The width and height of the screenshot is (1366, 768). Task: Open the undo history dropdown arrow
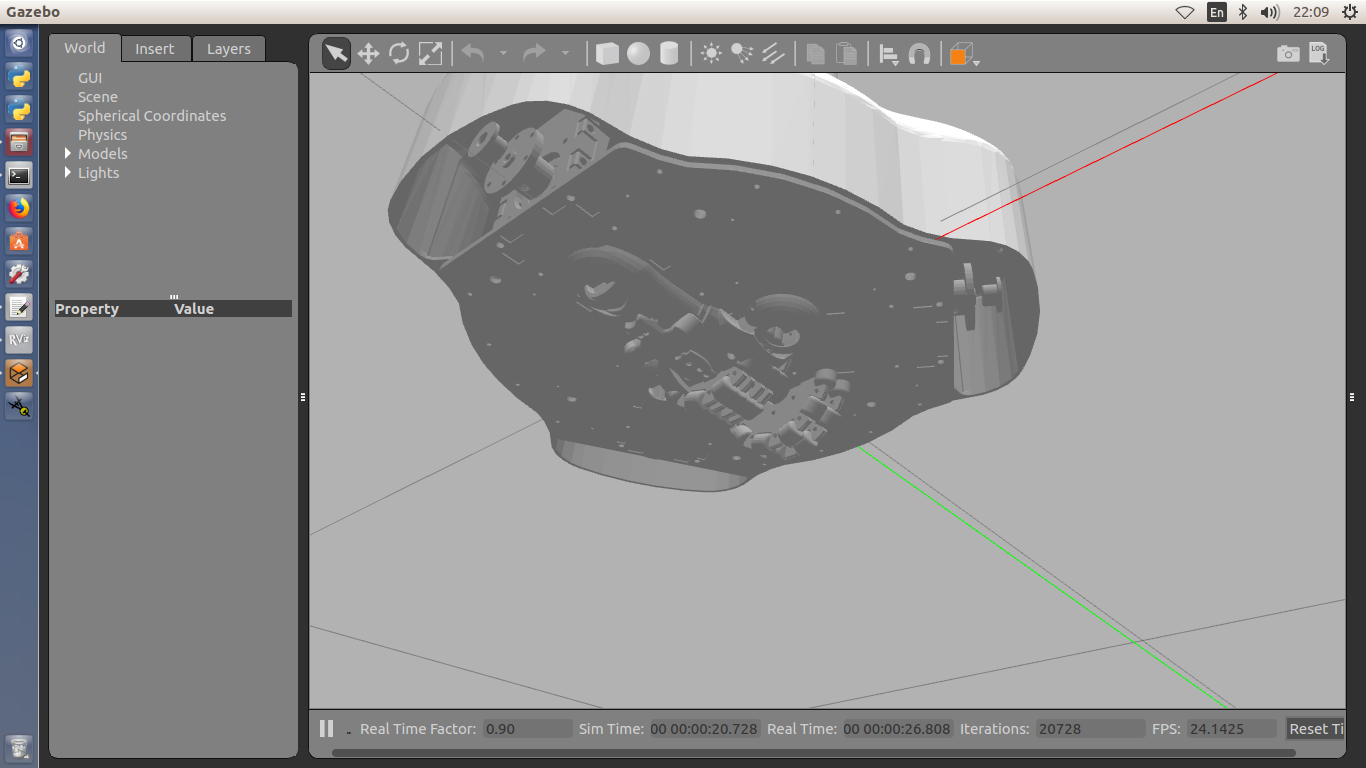click(x=503, y=53)
